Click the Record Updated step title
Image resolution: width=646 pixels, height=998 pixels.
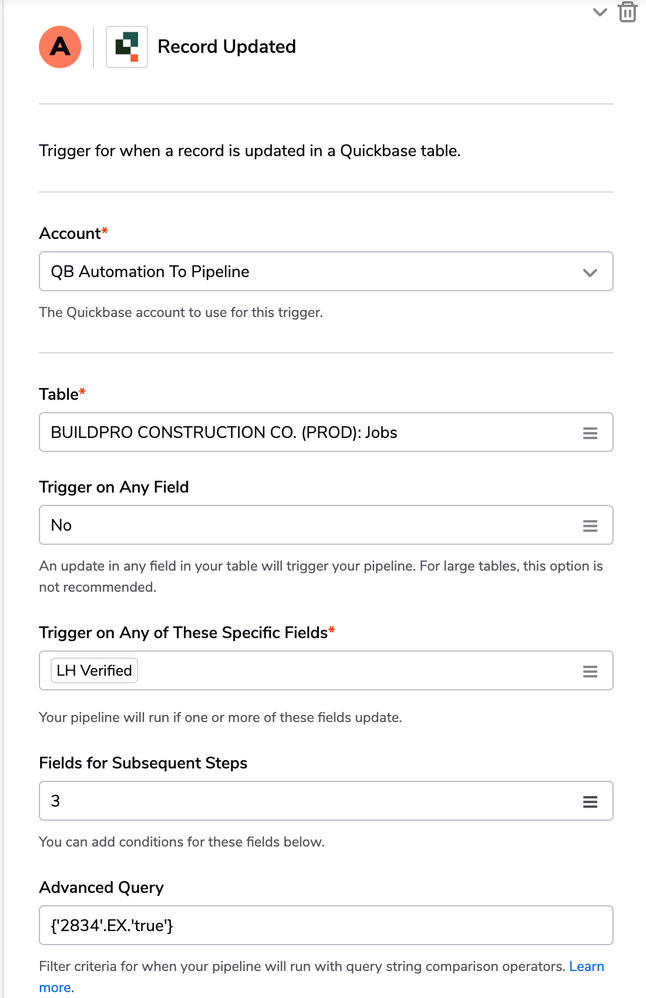point(227,46)
